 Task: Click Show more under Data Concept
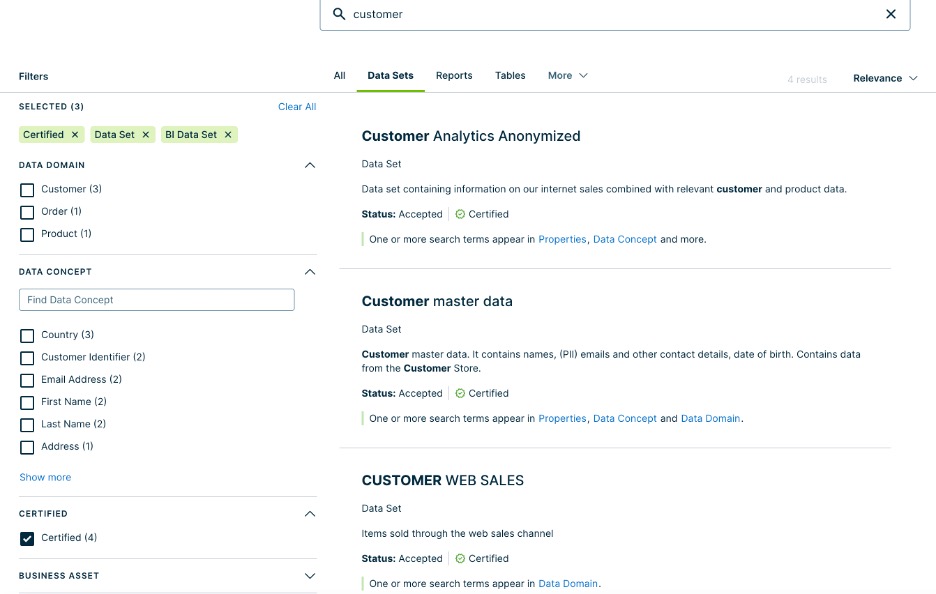pos(44,477)
